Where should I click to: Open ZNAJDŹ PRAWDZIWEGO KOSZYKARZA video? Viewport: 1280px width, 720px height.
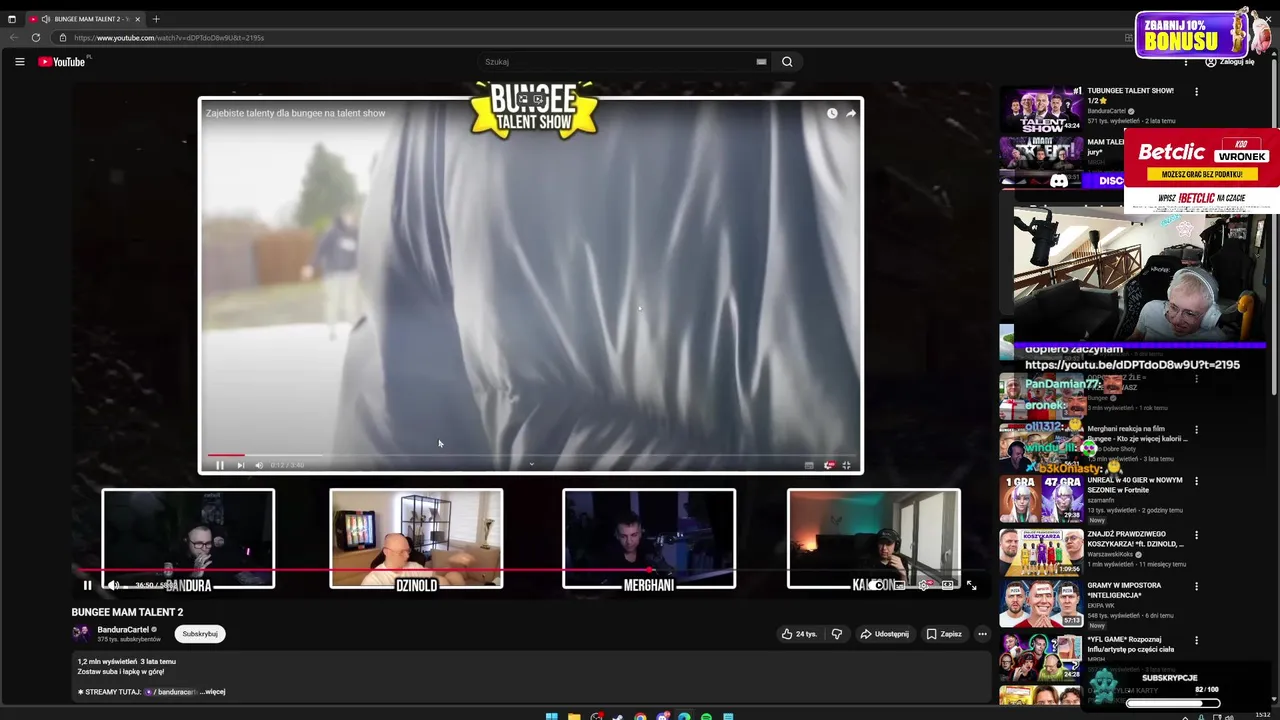[x=1041, y=551]
